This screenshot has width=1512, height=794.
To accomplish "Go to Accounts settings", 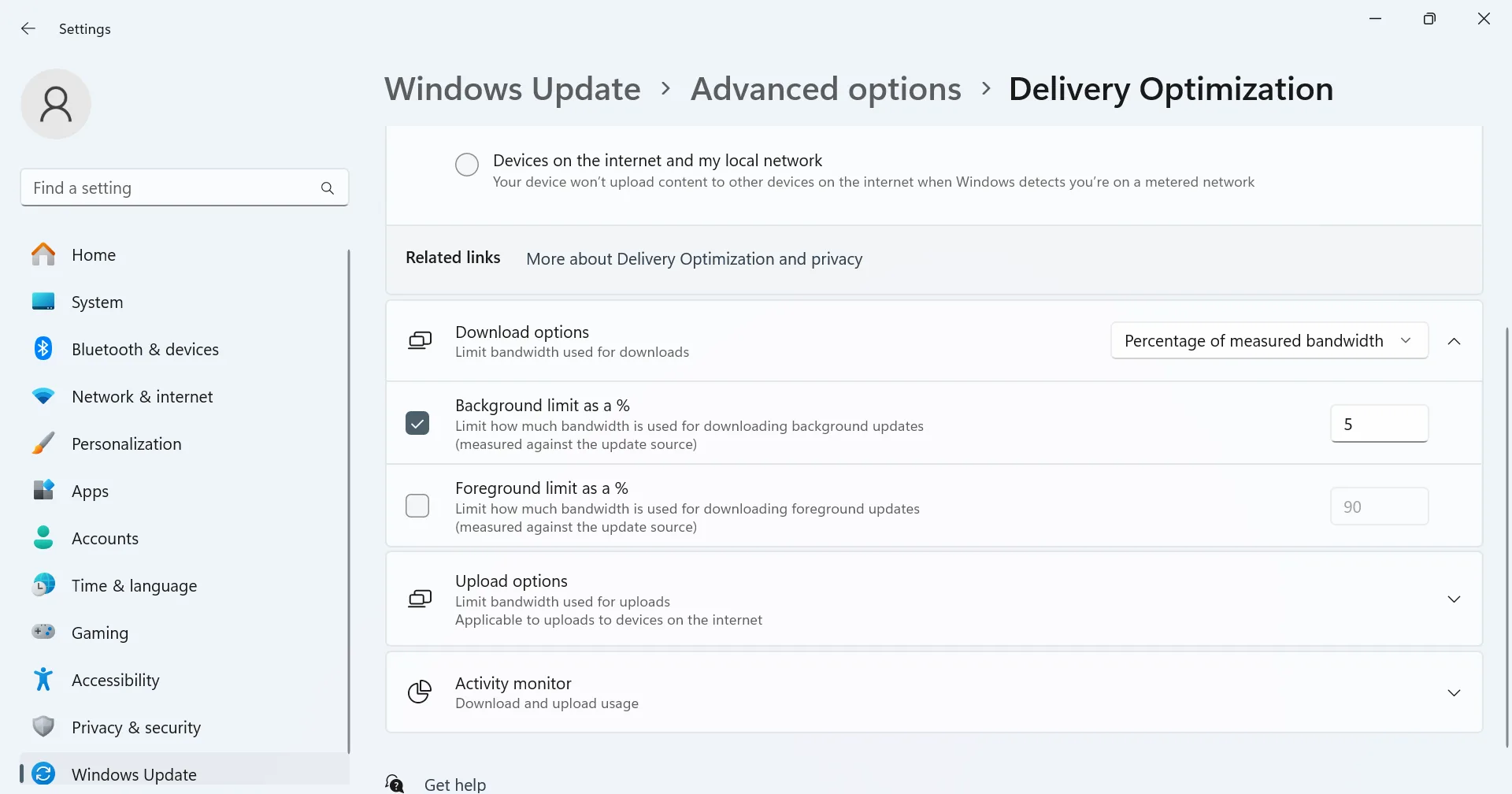I will click(x=184, y=538).
